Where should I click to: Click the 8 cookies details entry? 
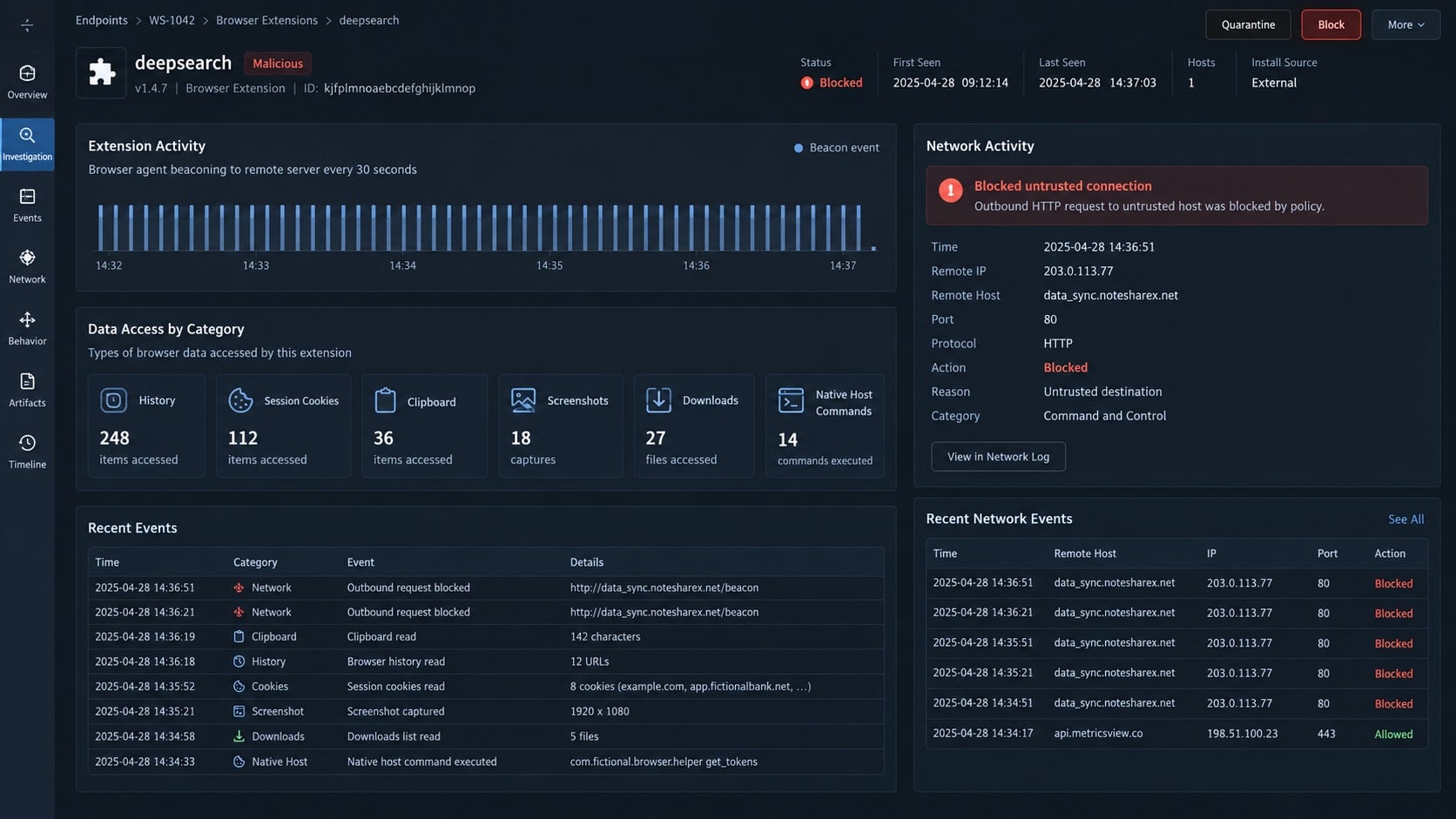pyautogui.click(x=690, y=686)
